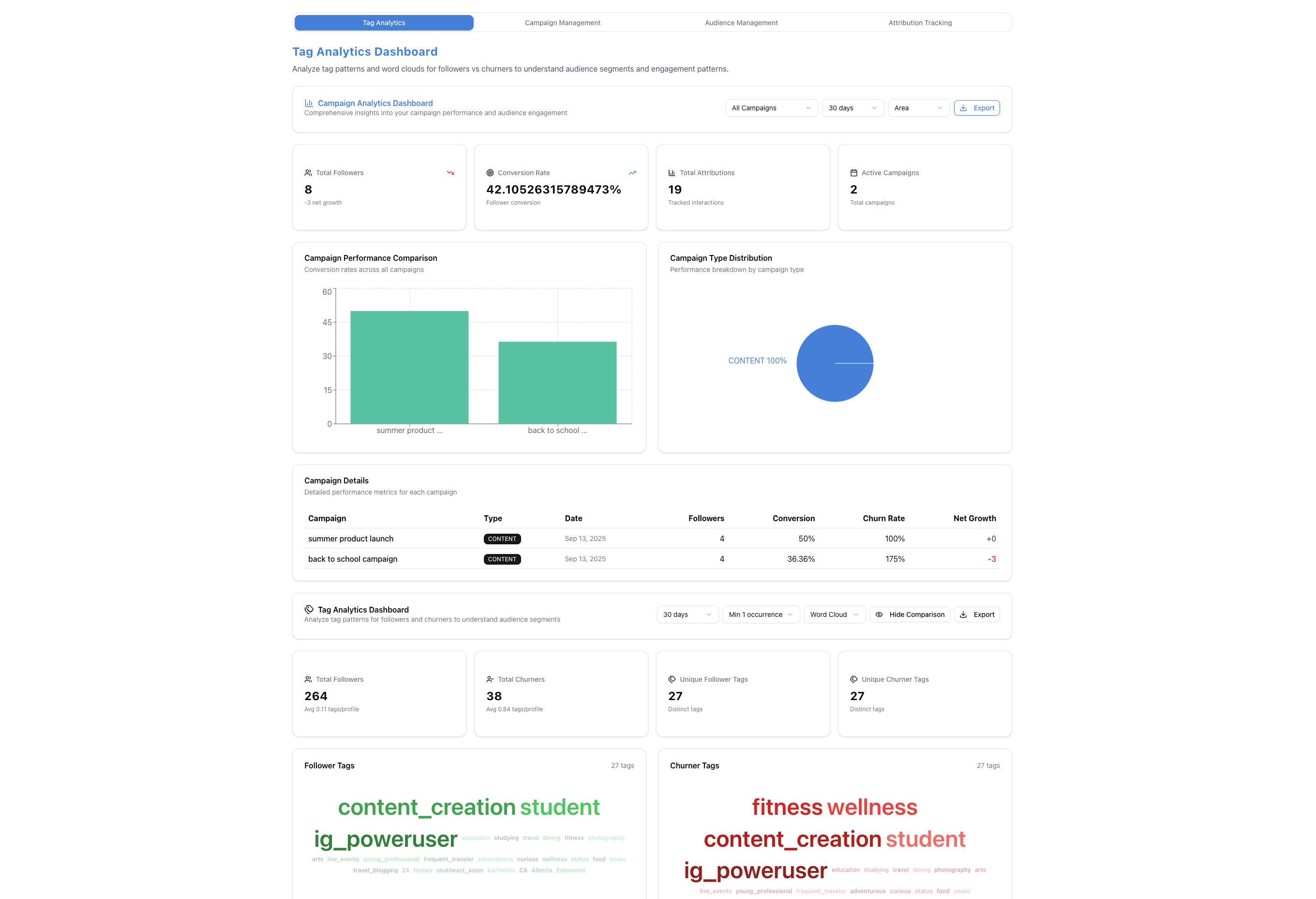
Task: Click the target icon beside Conversion Rate
Action: point(490,173)
